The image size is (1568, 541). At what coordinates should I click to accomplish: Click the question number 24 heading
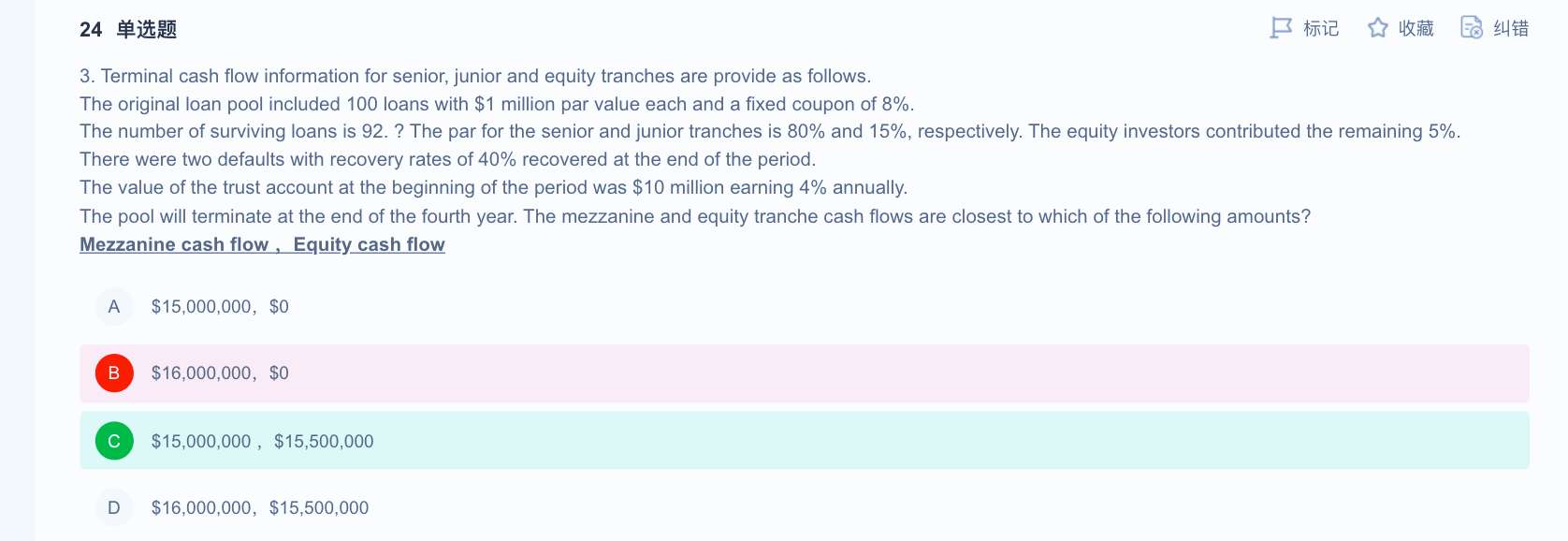91,30
